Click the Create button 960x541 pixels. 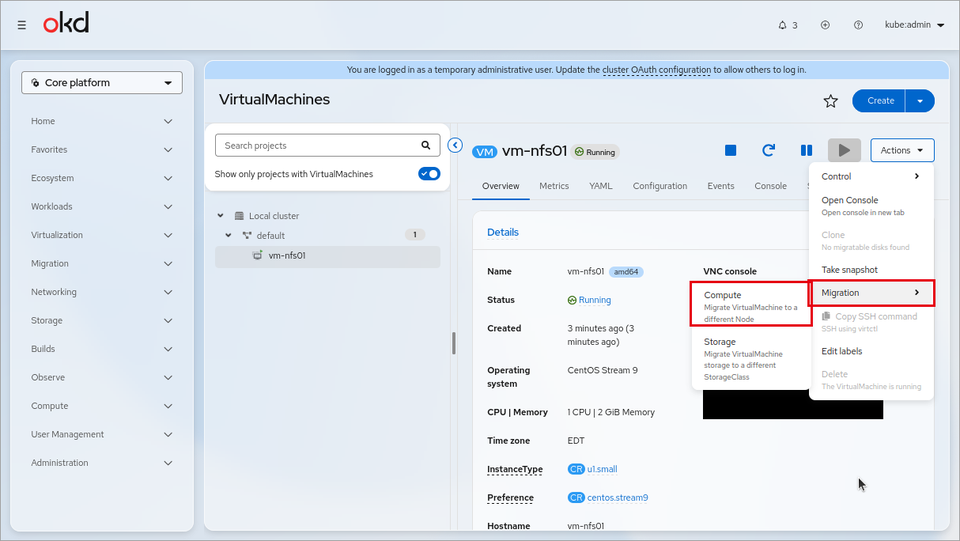coord(880,101)
